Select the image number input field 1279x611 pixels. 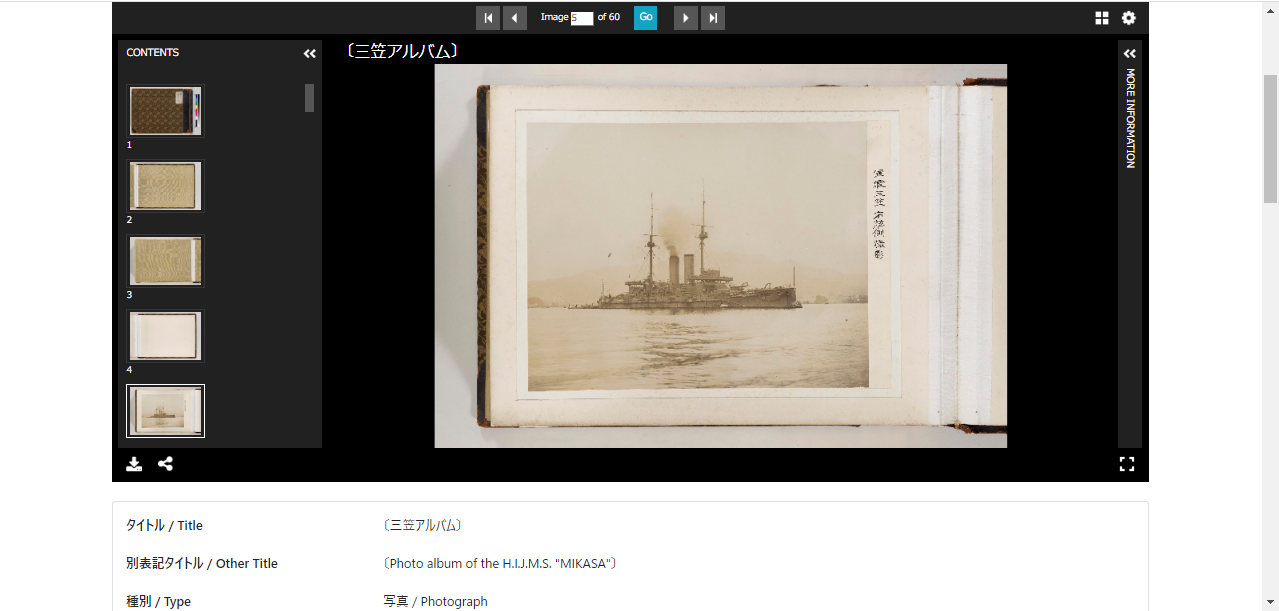coord(582,18)
